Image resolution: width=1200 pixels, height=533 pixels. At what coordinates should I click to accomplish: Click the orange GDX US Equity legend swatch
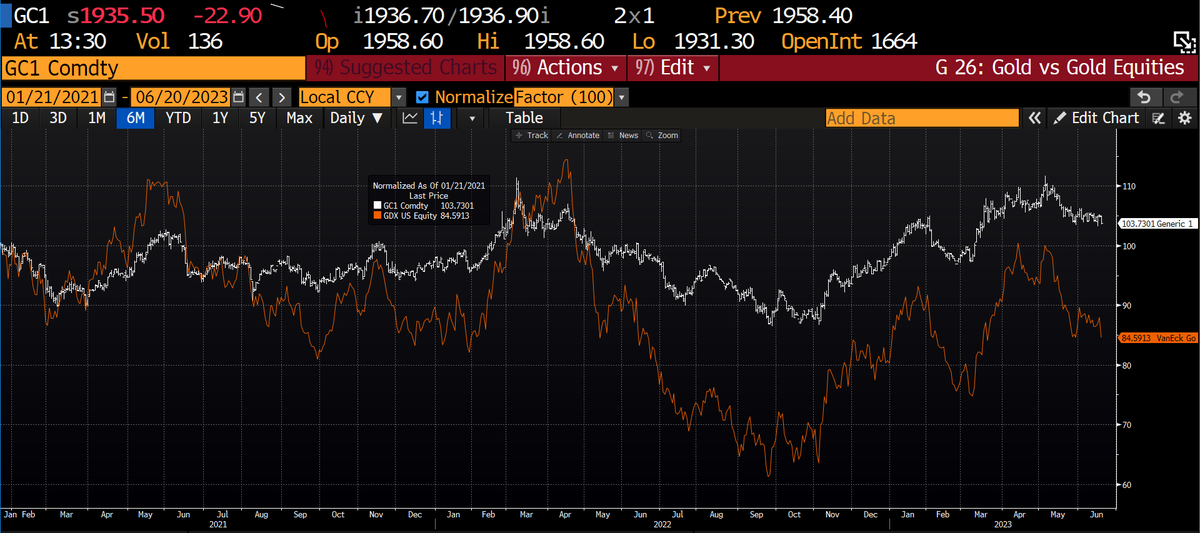point(378,214)
